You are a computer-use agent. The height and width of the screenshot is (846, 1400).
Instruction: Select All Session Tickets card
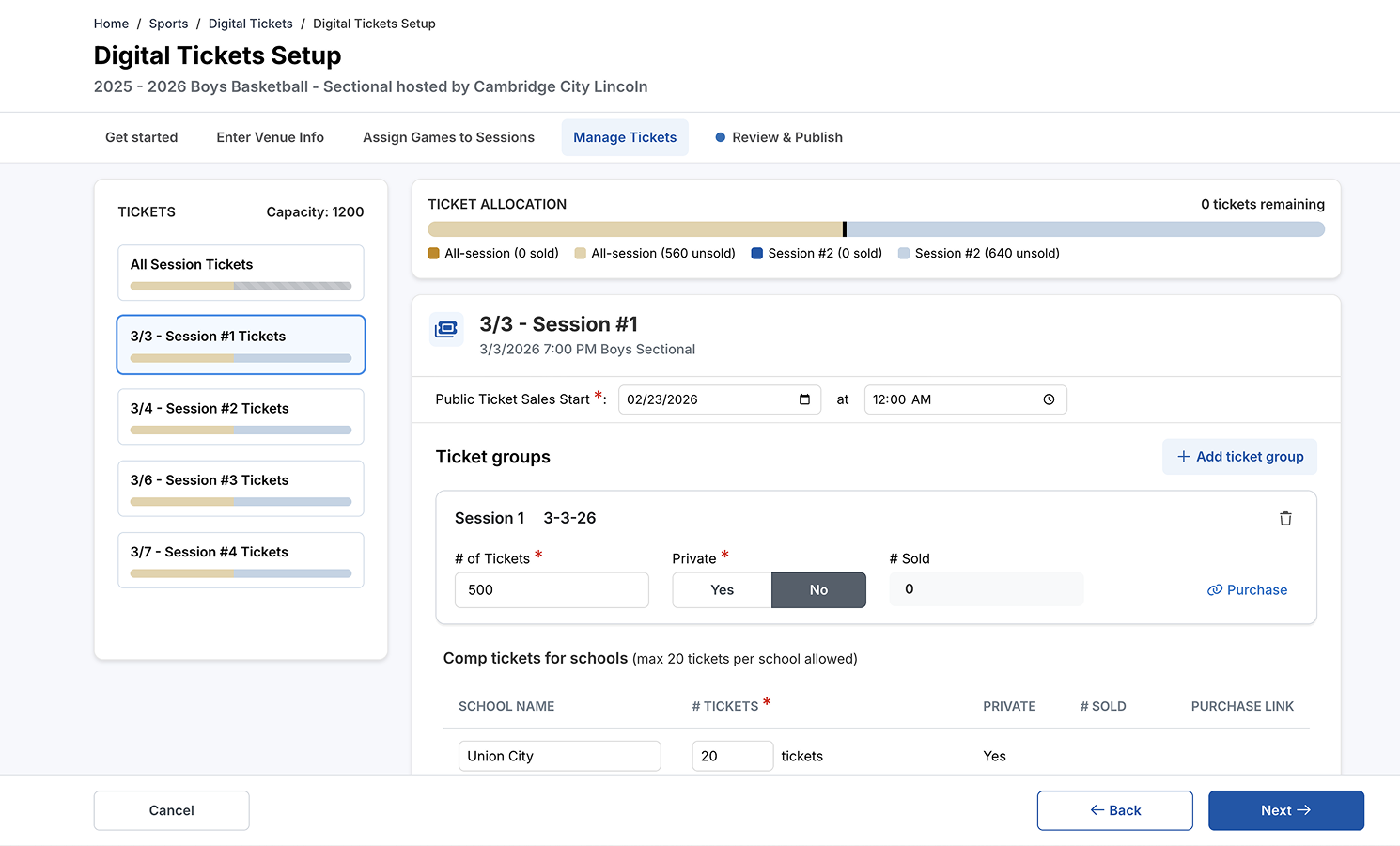[241, 273]
